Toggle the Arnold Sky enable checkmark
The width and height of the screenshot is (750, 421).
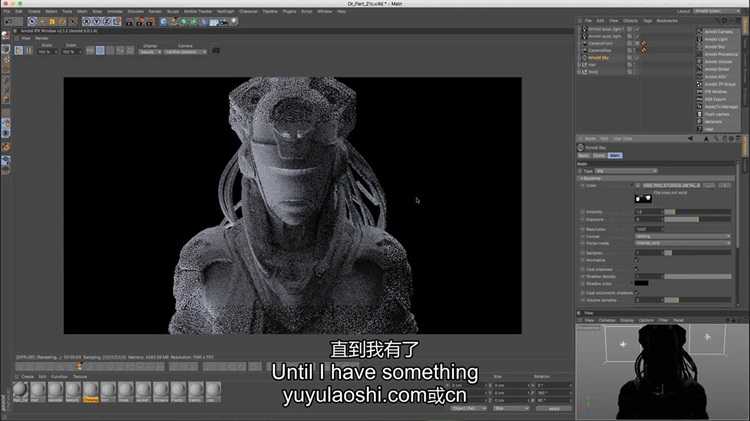coord(637,57)
